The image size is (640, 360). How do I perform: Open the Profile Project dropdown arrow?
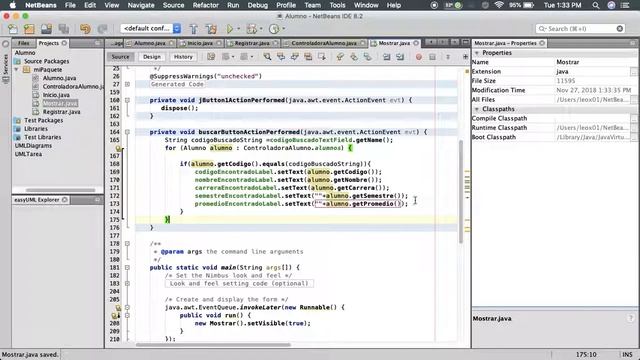click(284, 29)
